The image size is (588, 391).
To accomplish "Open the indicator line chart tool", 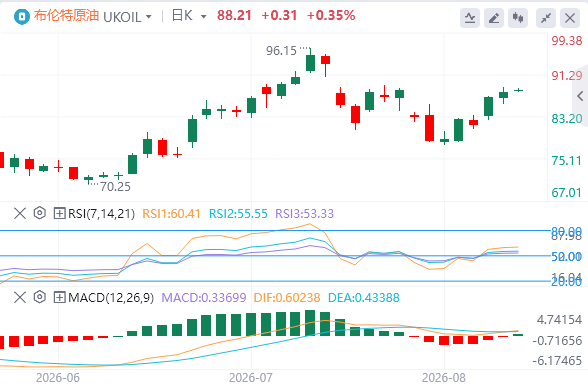I will point(470,18).
